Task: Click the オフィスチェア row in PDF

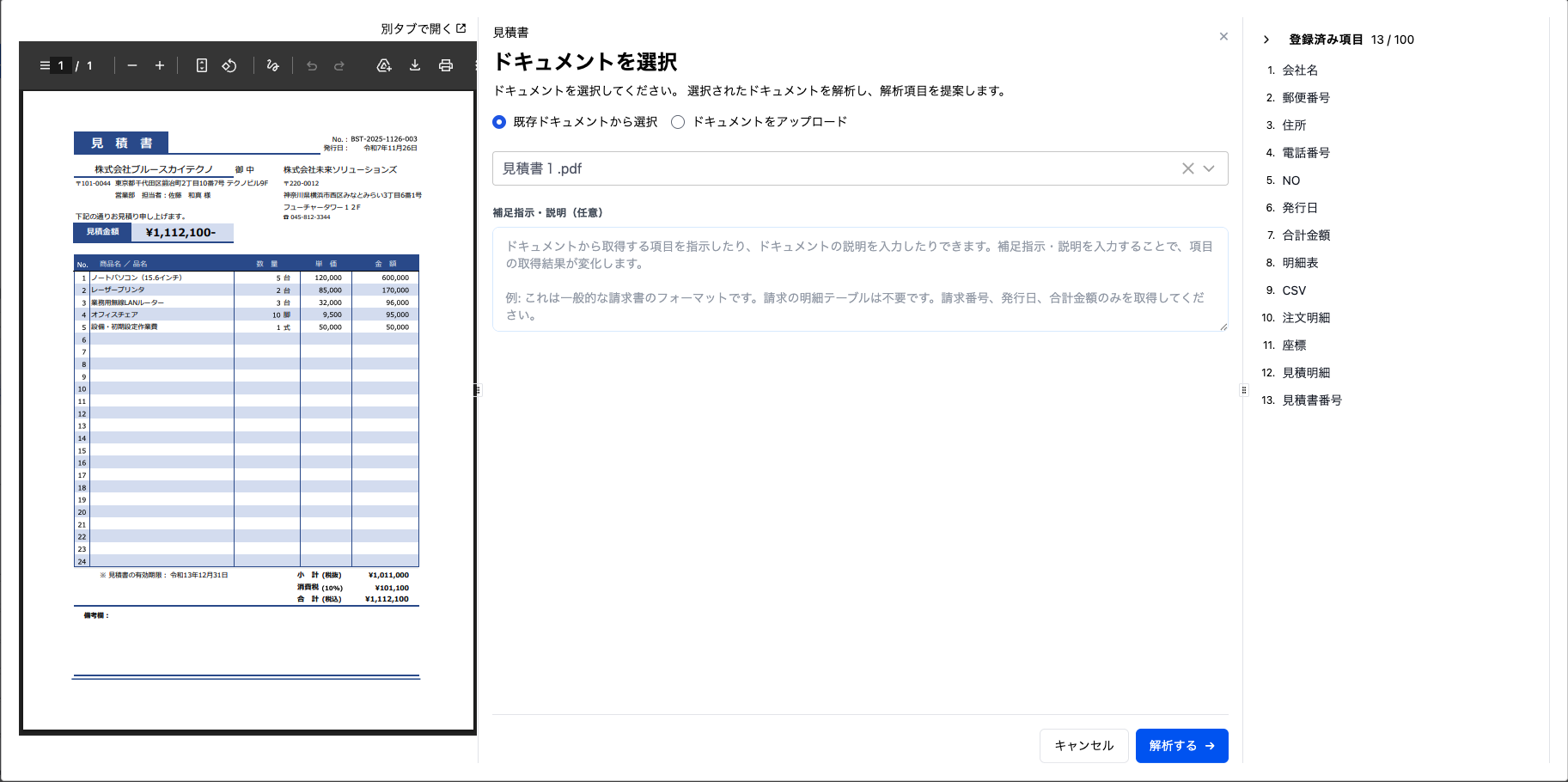Action: point(247,315)
